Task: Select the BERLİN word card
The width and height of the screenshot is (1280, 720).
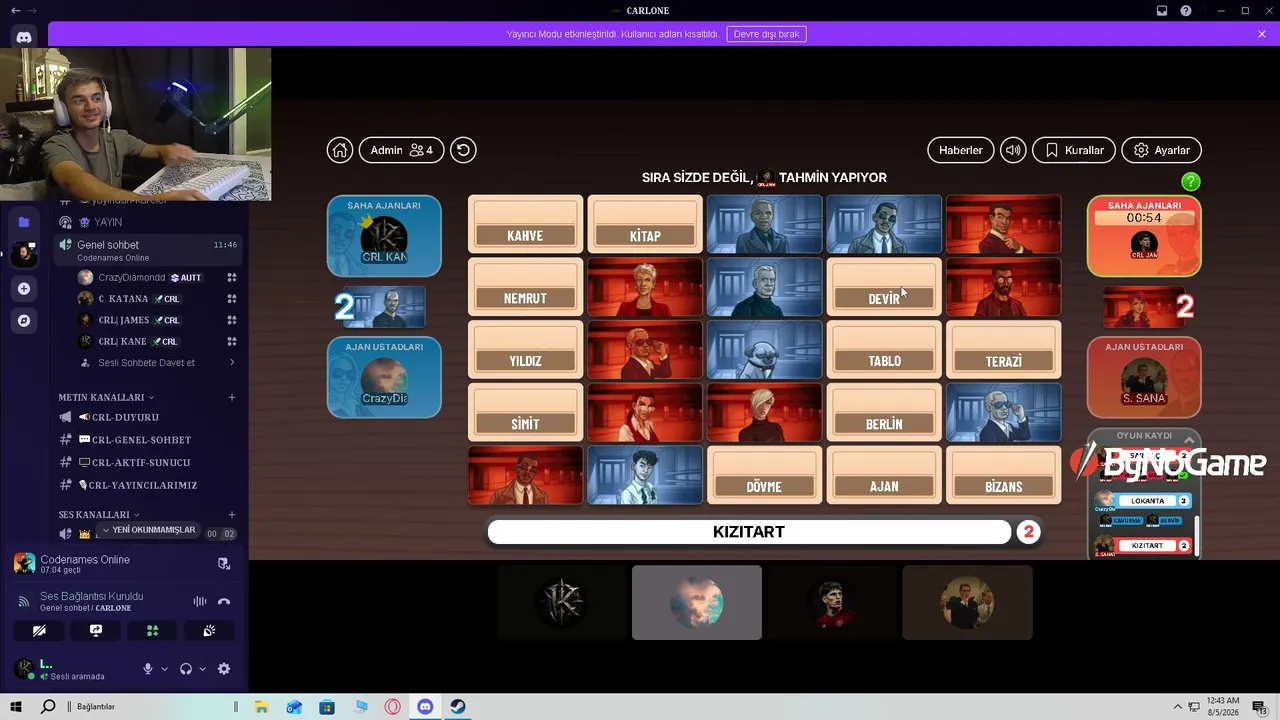Action: point(884,412)
